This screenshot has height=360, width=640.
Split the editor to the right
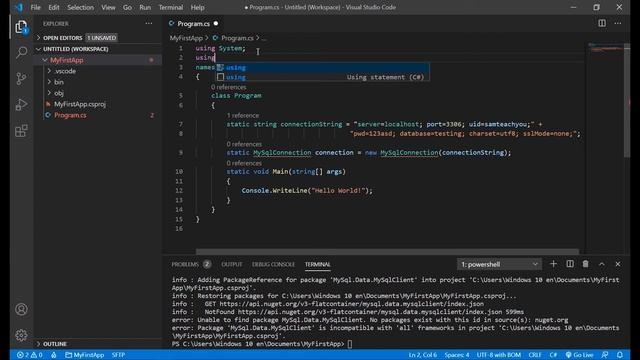pyautogui.click(x=602, y=23)
